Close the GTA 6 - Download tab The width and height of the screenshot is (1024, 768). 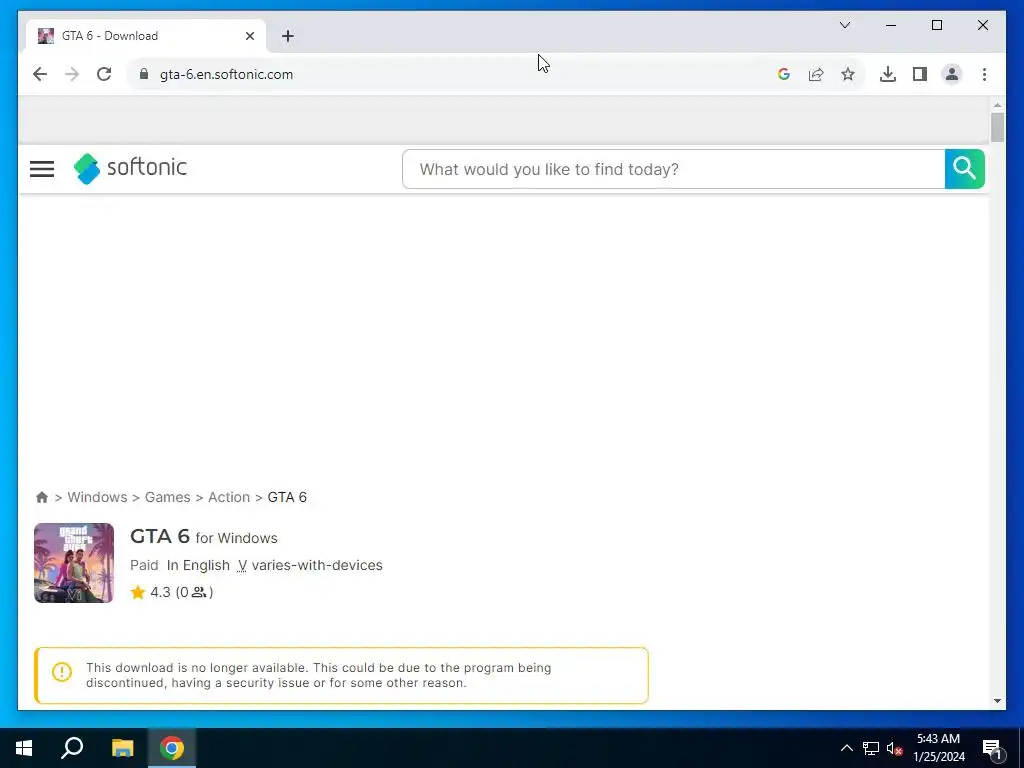click(x=249, y=36)
